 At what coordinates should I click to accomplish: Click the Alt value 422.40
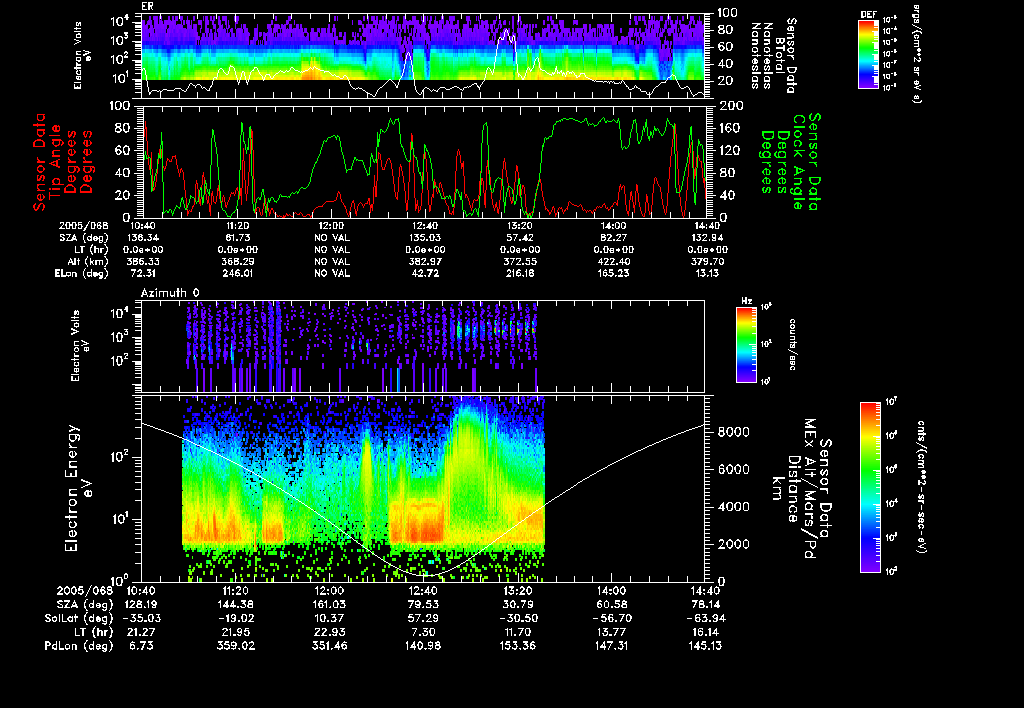613,261
